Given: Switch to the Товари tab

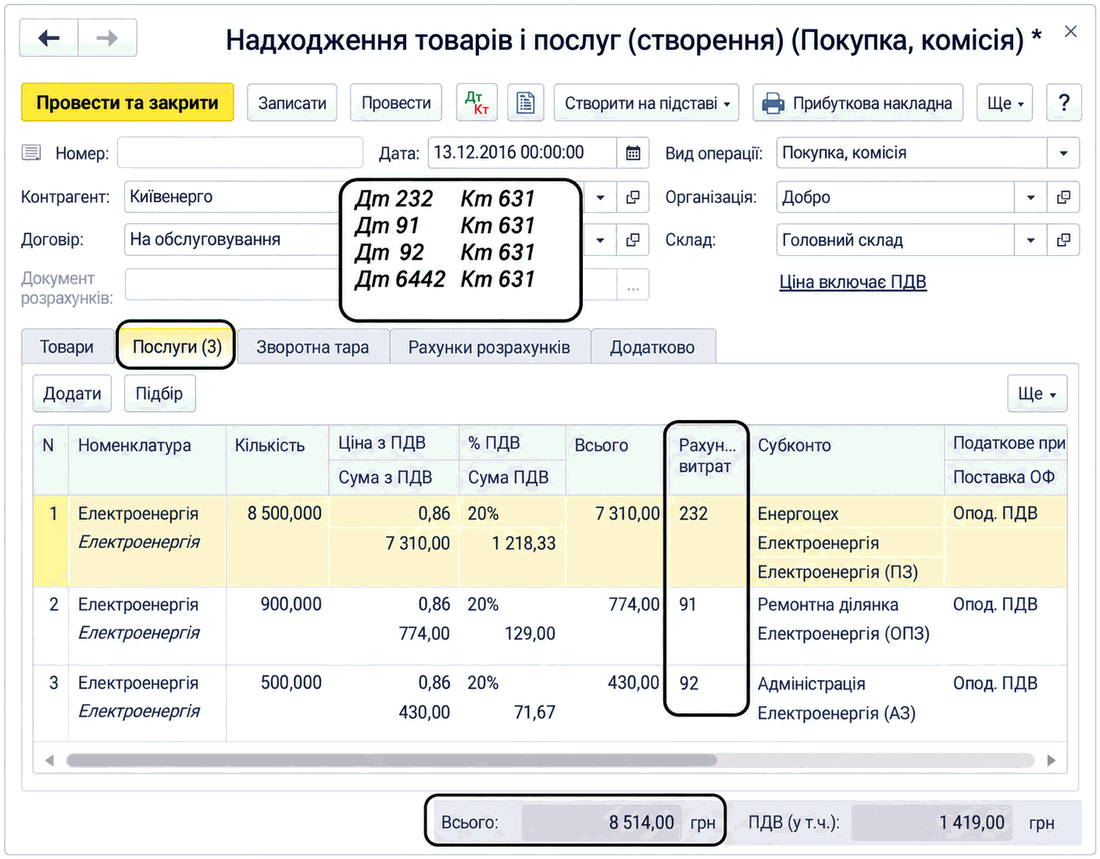Looking at the screenshot, I should pos(67,347).
